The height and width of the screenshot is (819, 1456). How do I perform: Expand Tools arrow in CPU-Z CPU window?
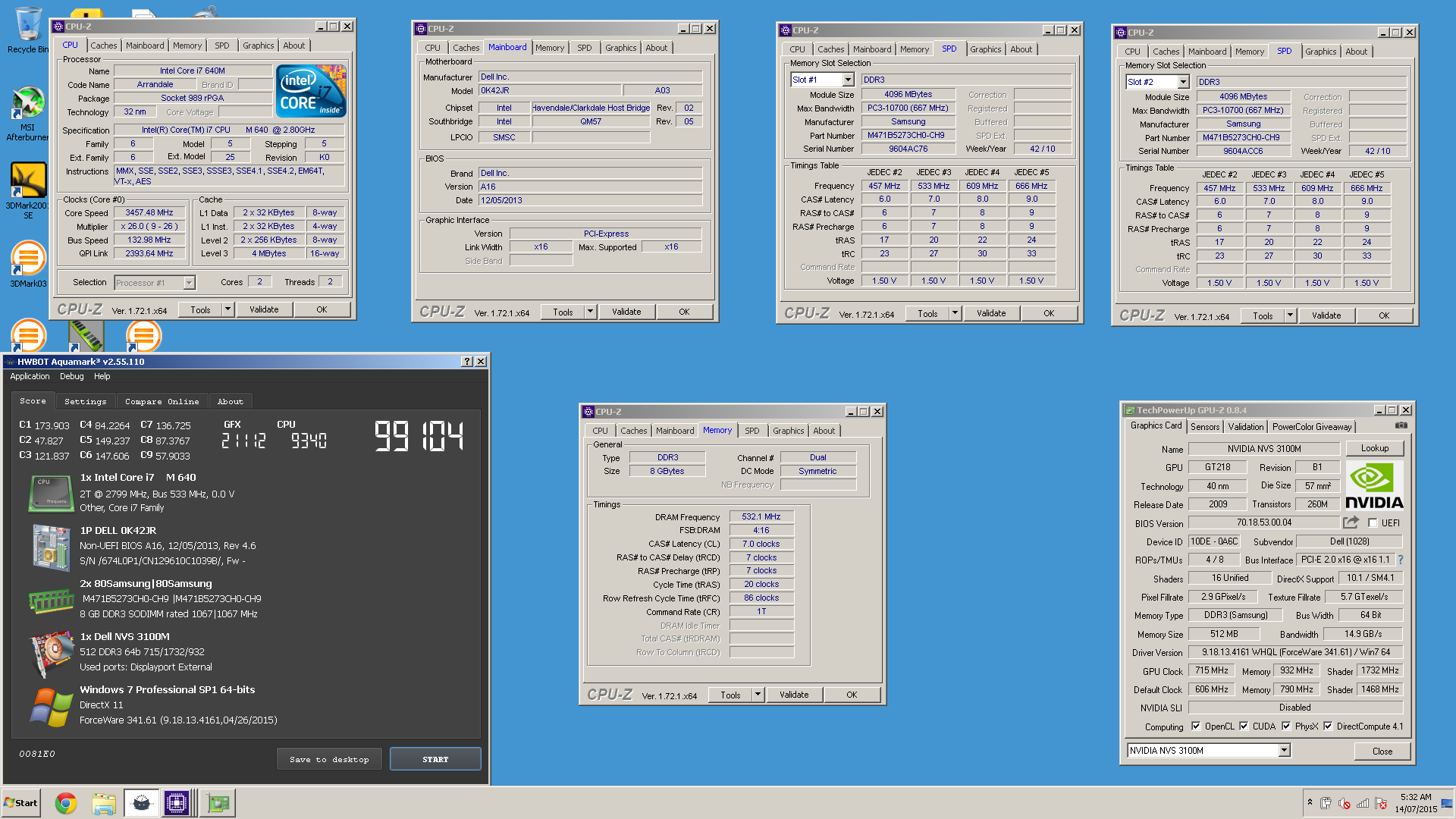tap(227, 309)
